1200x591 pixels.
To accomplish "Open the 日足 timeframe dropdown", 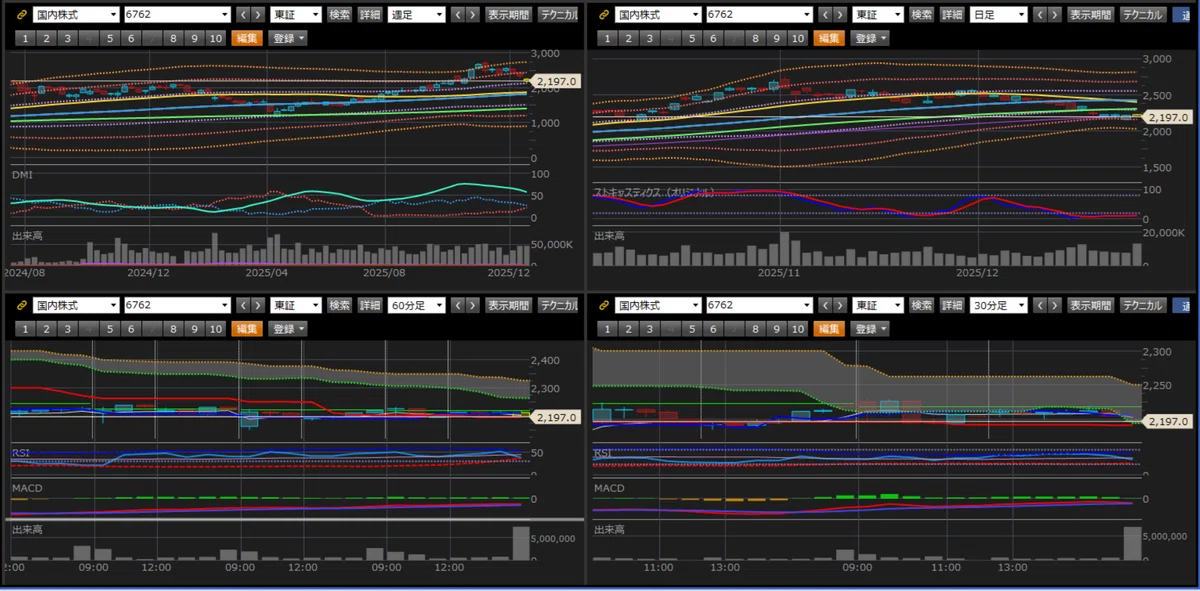I will click(x=998, y=15).
